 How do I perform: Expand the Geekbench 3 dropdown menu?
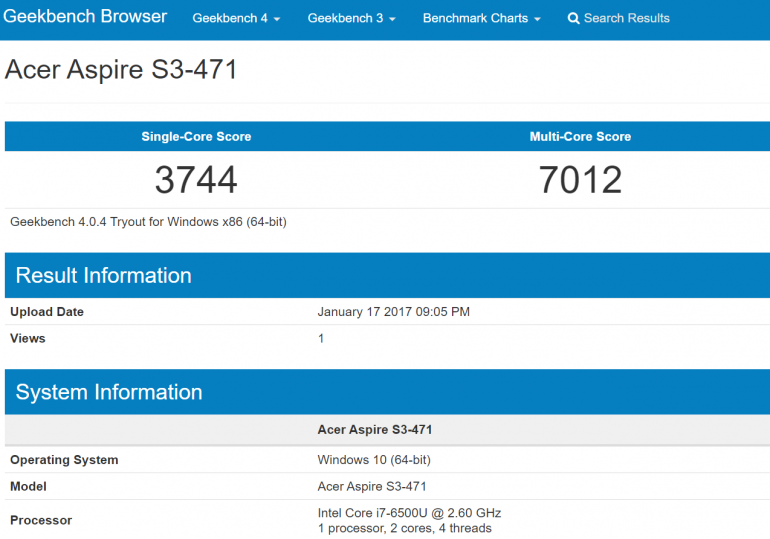(x=351, y=19)
